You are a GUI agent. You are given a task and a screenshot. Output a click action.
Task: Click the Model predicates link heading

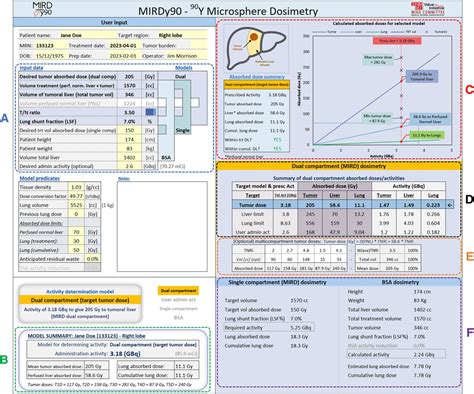pyautogui.click(x=39, y=178)
